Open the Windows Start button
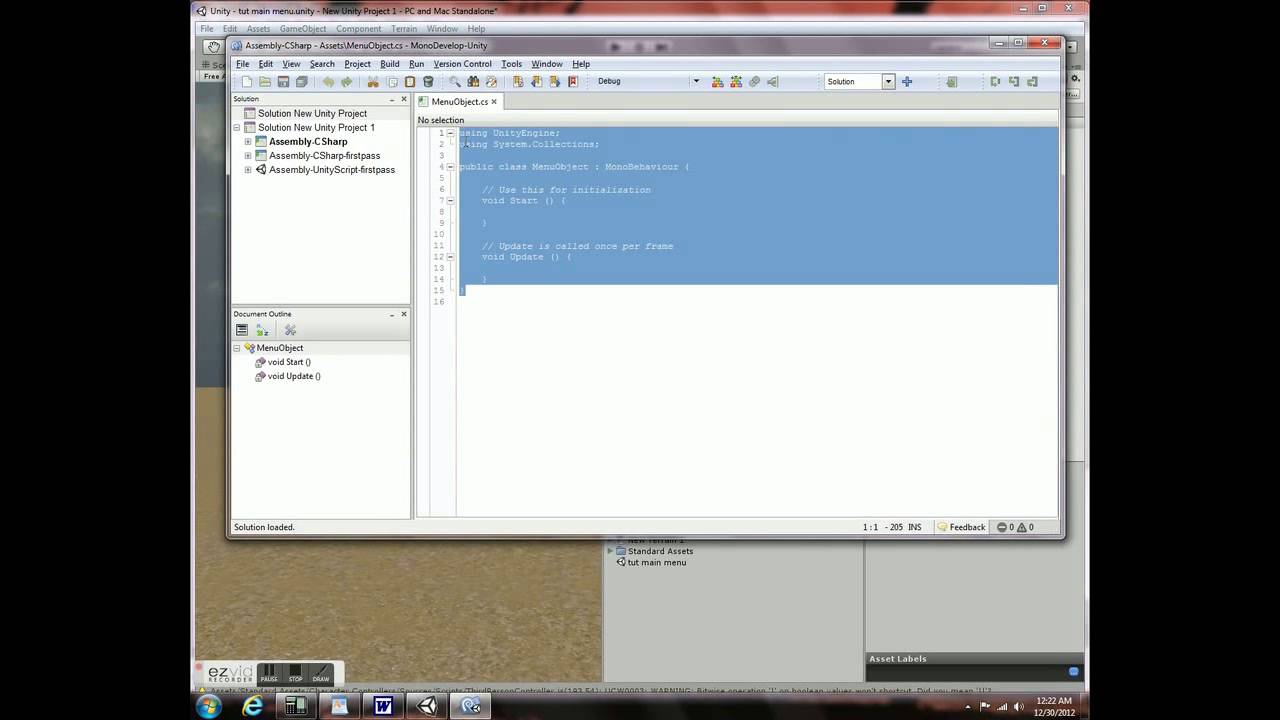The width and height of the screenshot is (1280, 720). pyautogui.click(x=209, y=706)
